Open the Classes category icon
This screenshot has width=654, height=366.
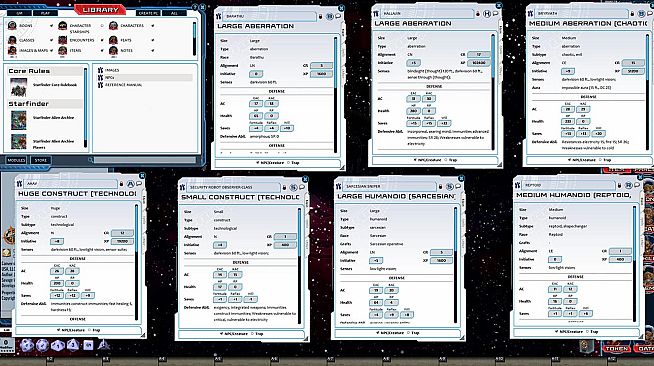coord(12,40)
